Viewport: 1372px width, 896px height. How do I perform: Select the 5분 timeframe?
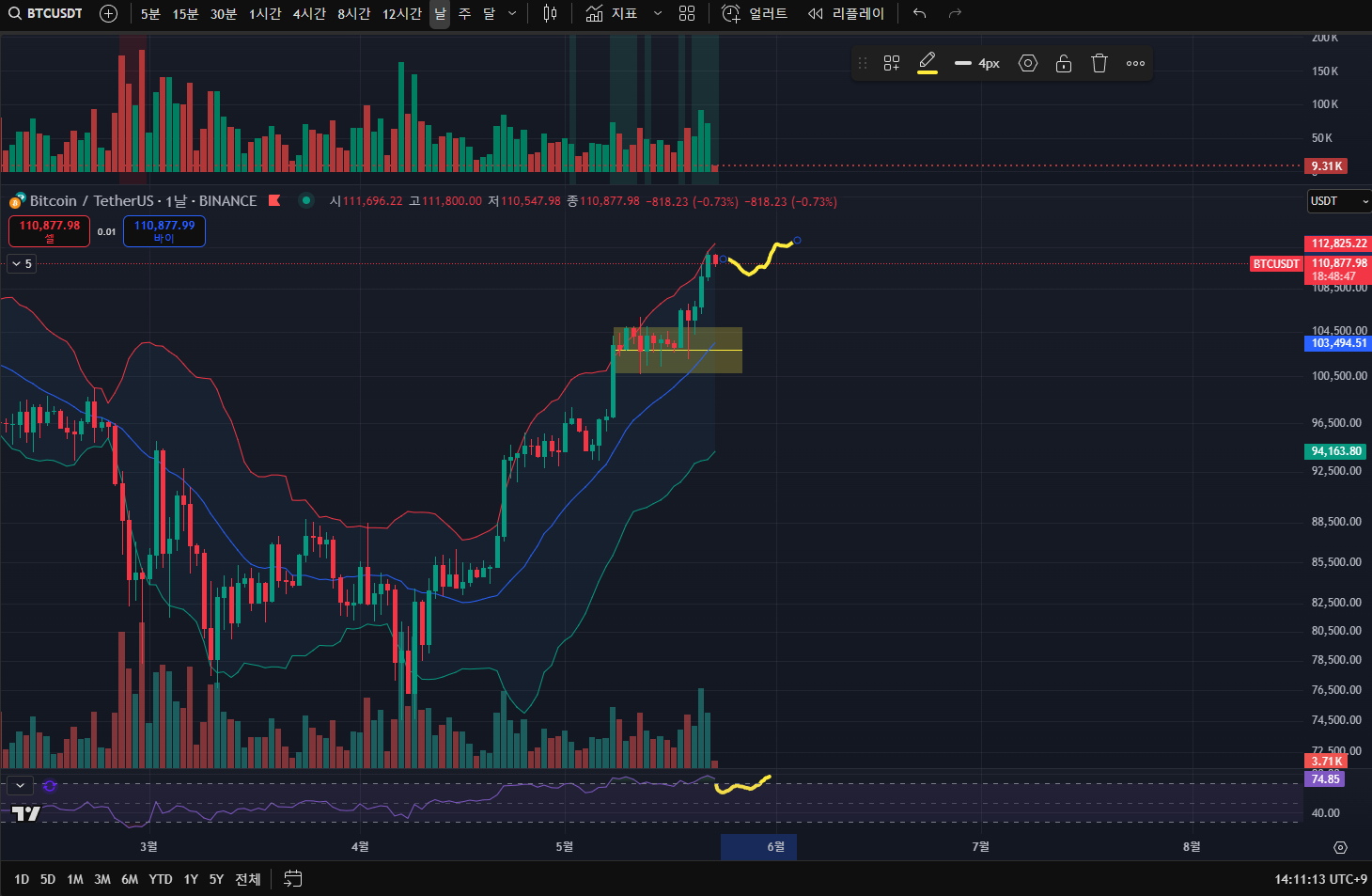pos(150,13)
